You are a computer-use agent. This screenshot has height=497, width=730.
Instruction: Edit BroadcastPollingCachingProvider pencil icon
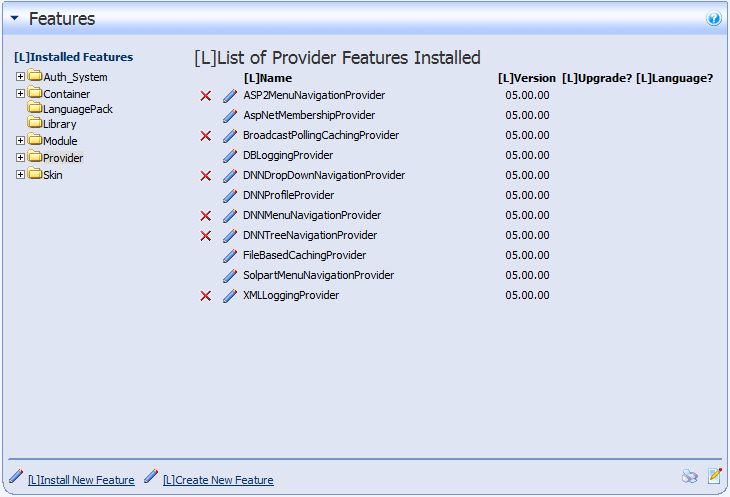point(230,136)
